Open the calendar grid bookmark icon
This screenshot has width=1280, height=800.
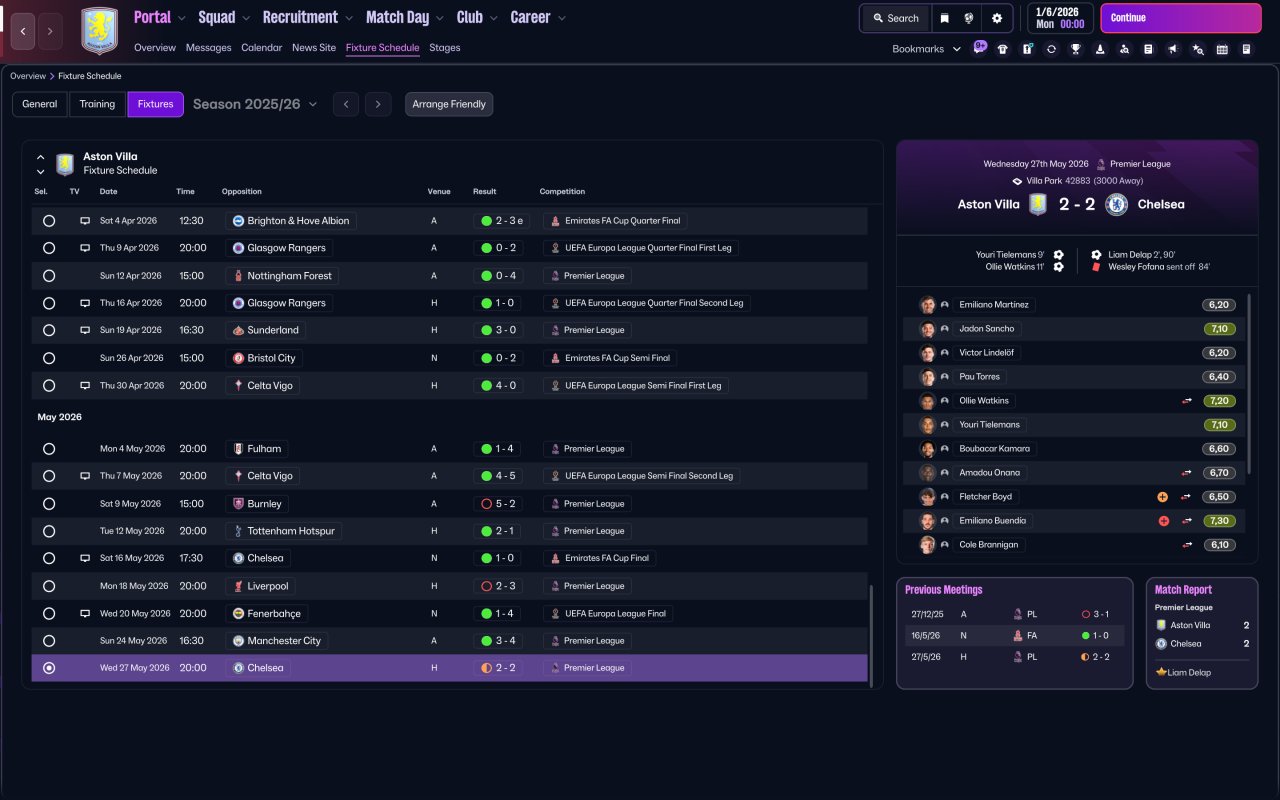pyautogui.click(x=1222, y=49)
